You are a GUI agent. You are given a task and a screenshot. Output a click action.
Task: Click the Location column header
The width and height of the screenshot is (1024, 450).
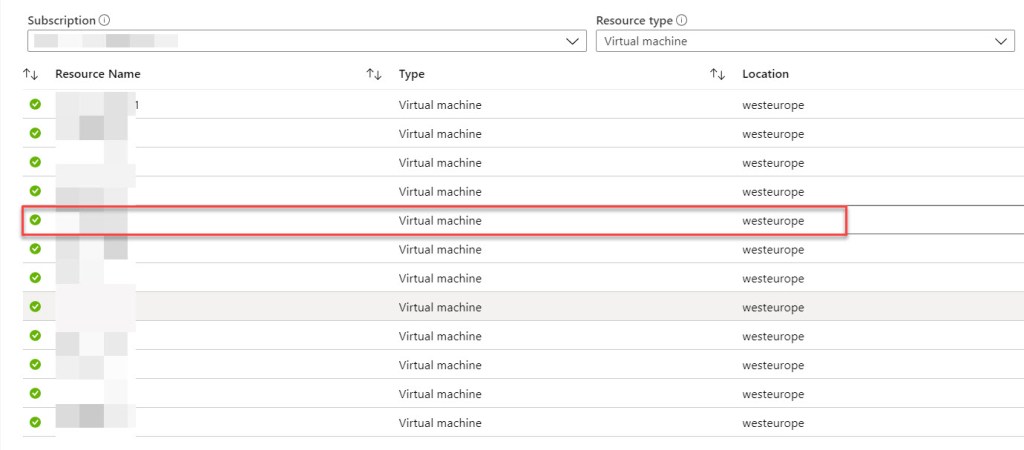765,74
